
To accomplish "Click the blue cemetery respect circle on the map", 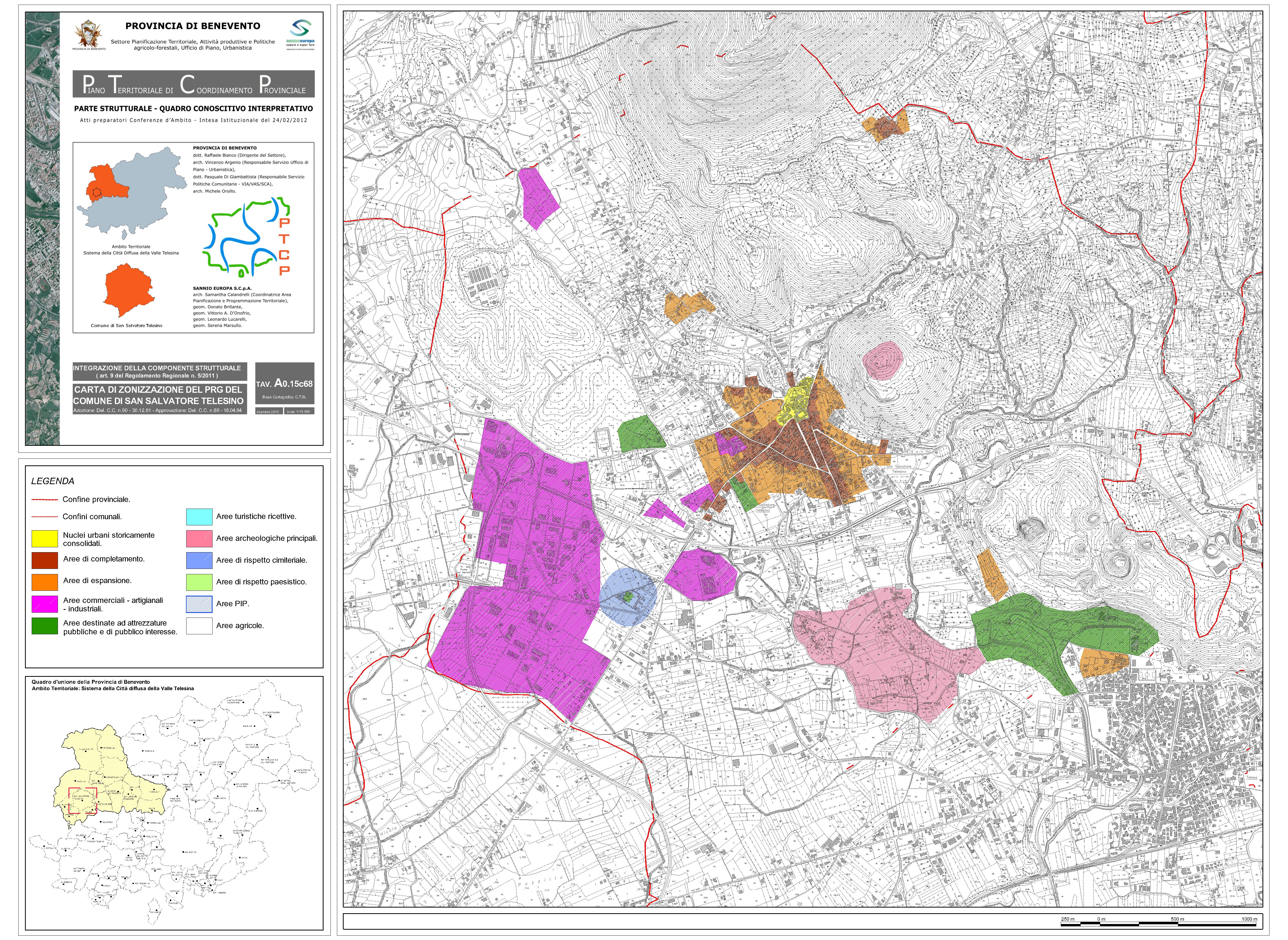I will (x=628, y=597).
